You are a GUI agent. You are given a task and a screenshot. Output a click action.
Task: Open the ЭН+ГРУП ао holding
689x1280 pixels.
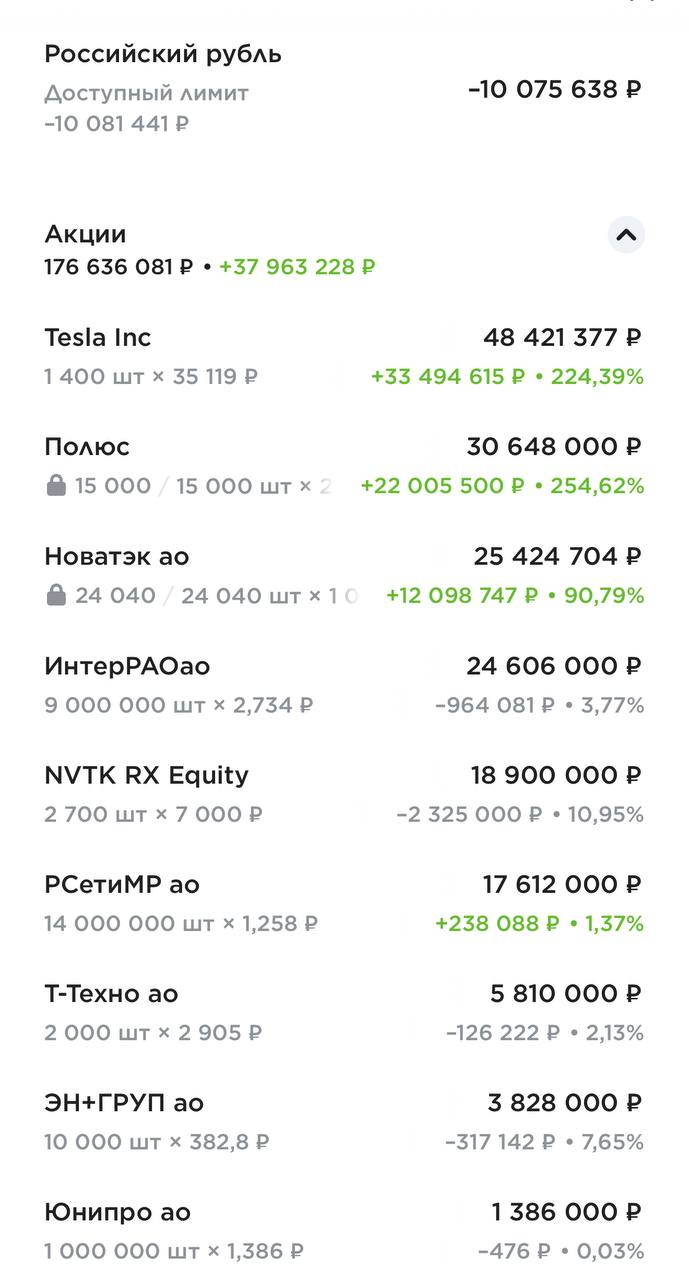tap(124, 1103)
